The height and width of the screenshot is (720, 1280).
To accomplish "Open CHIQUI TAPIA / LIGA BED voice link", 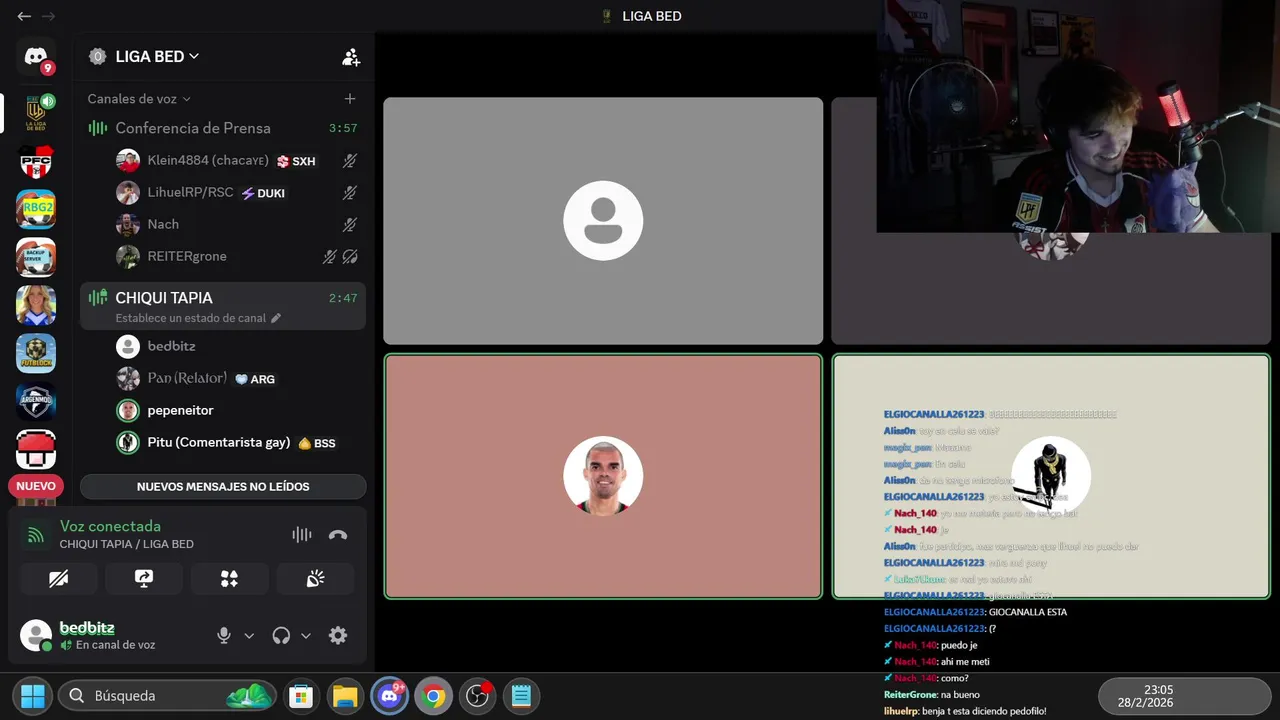I will [126, 544].
